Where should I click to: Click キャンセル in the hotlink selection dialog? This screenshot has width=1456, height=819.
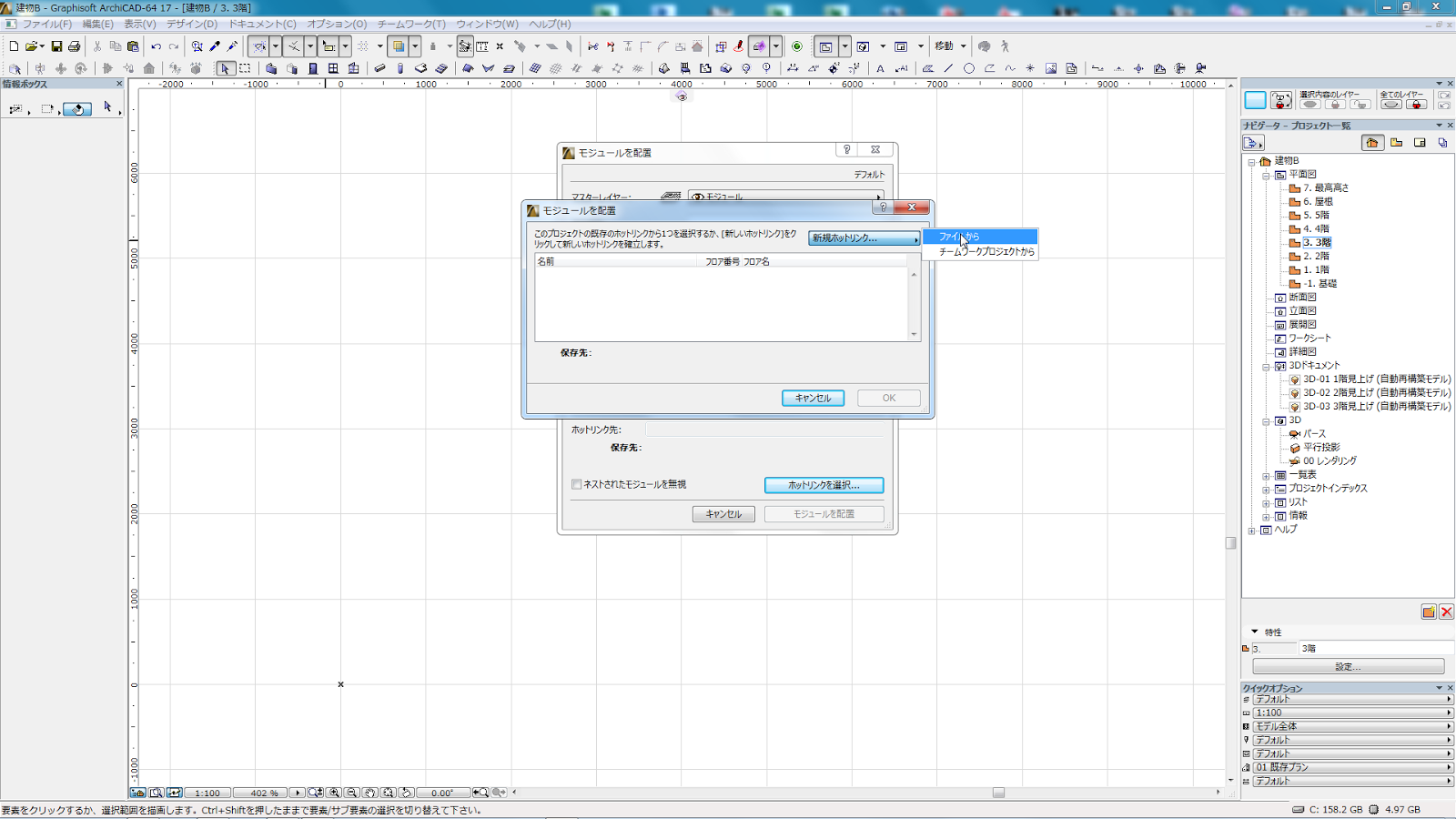(813, 398)
